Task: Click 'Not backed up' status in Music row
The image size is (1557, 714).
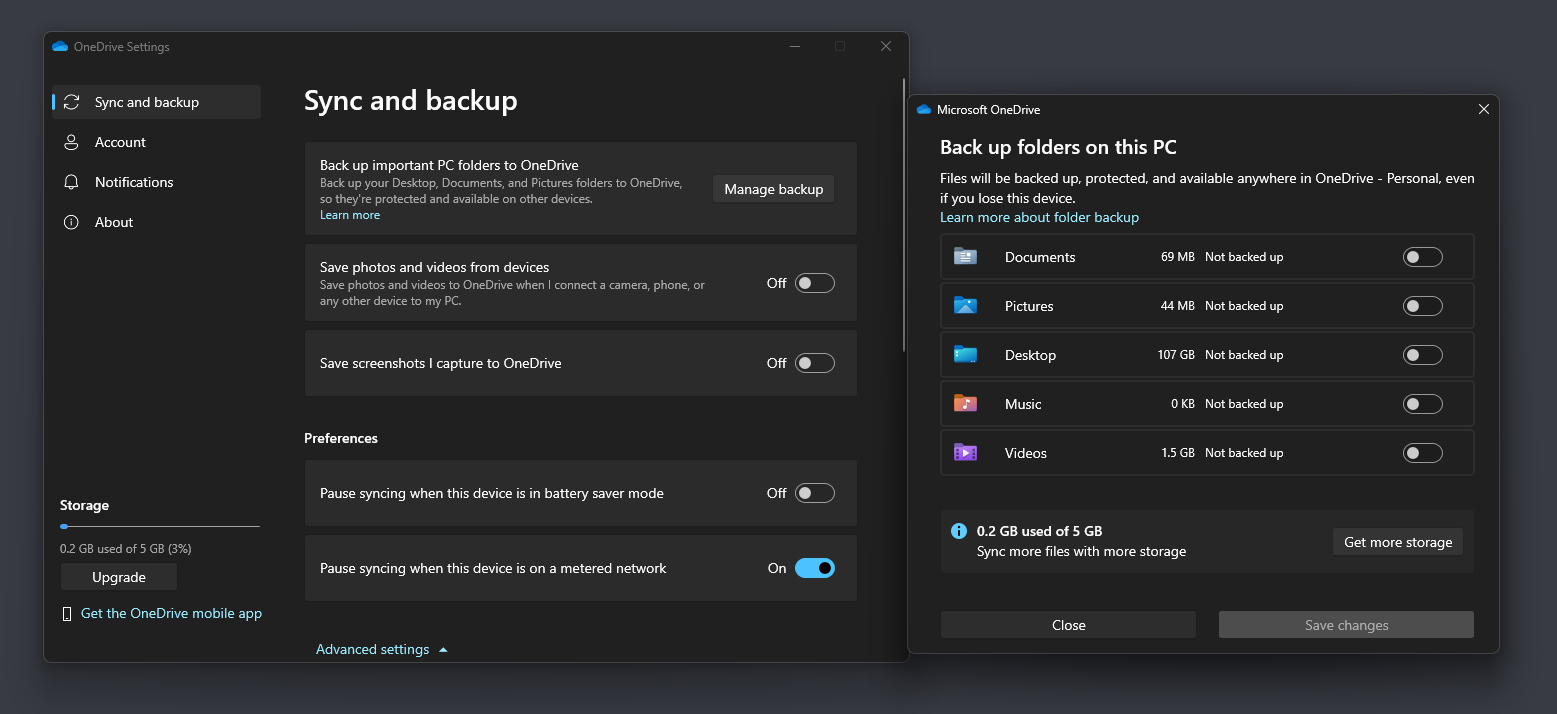Action: (x=1244, y=404)
